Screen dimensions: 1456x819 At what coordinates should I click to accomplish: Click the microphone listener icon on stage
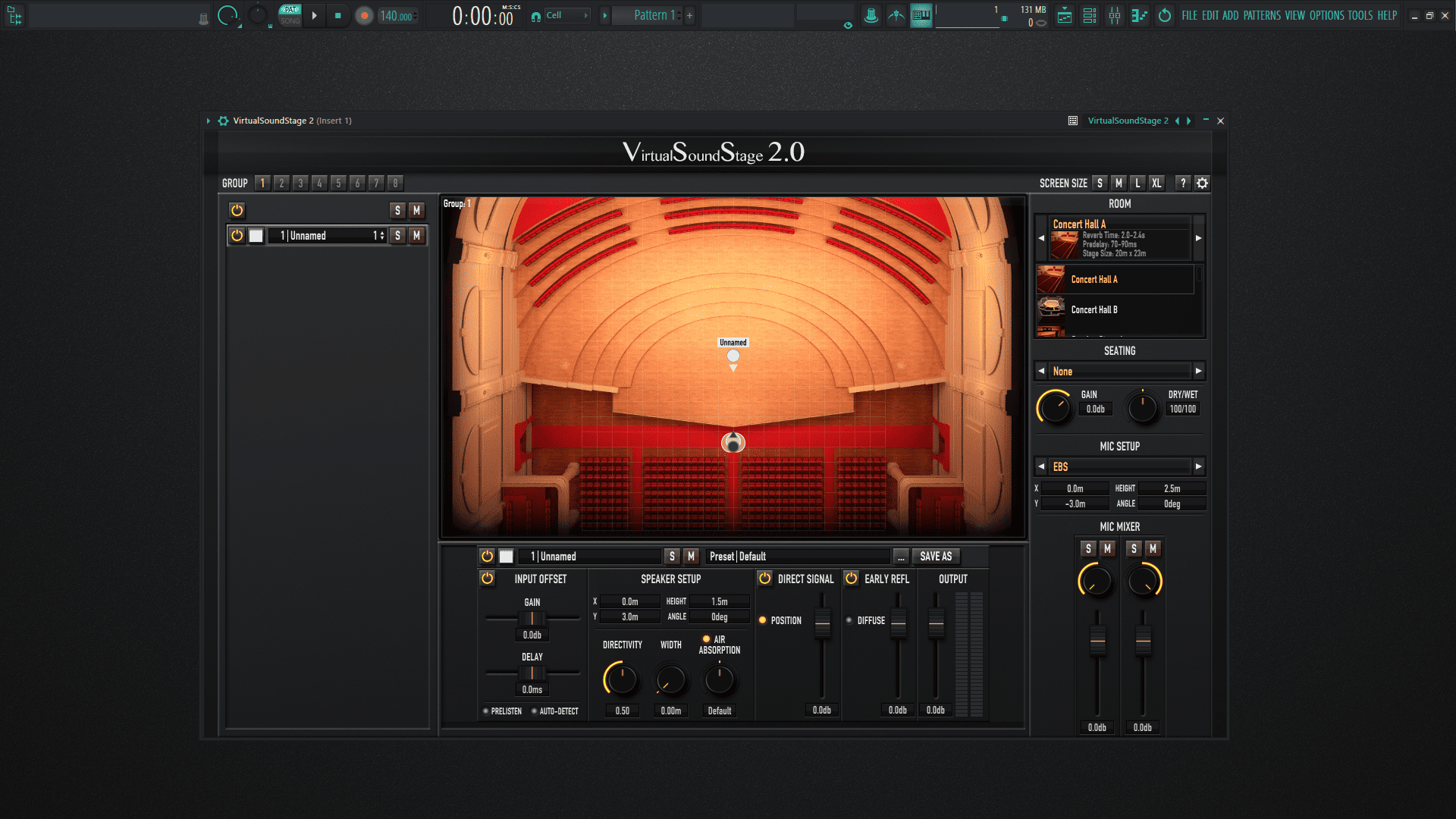click(x=733, y=442)
